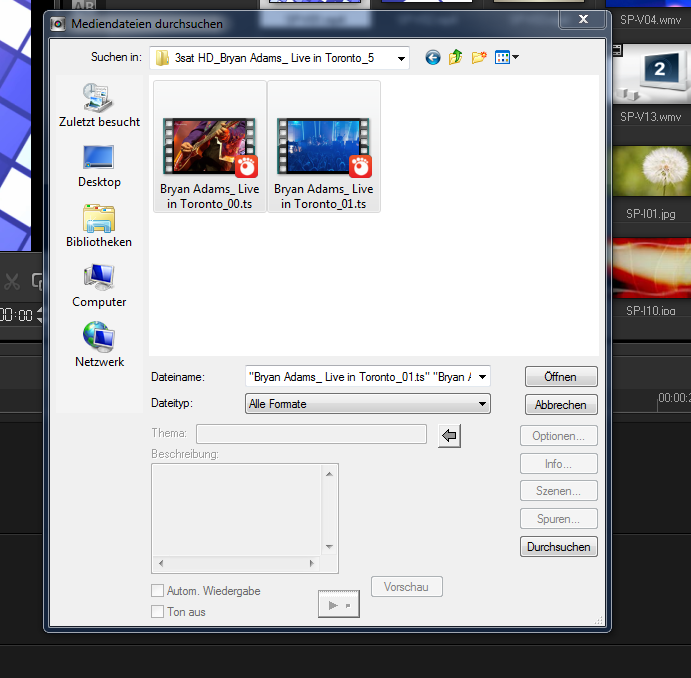The image size is (691, 678).
Task: Click the Info... button
Action: coord(559,463)
